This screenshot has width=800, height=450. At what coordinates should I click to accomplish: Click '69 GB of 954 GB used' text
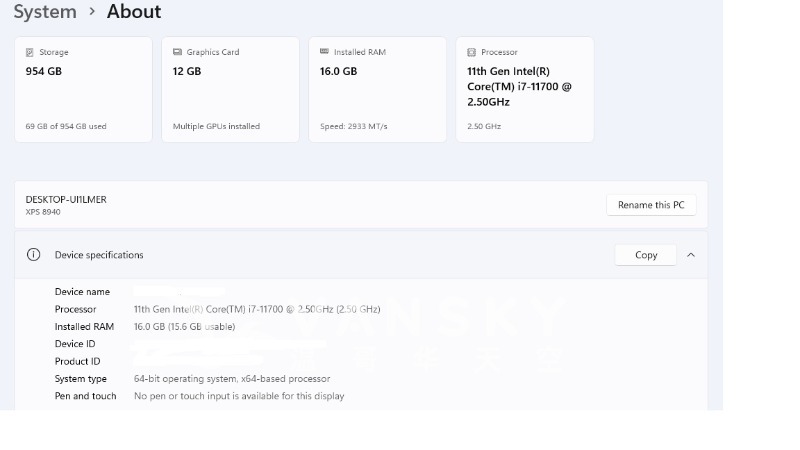coord(66,127)
